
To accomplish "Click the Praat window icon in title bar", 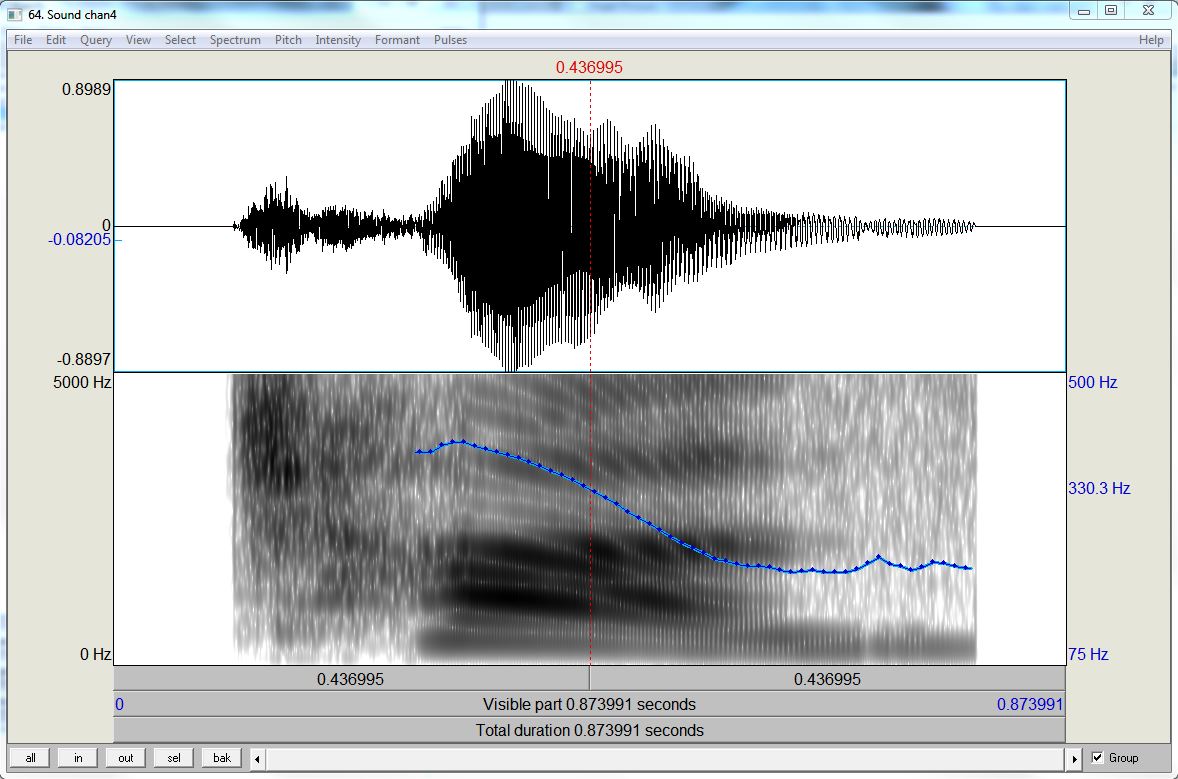I will point(15,14).
